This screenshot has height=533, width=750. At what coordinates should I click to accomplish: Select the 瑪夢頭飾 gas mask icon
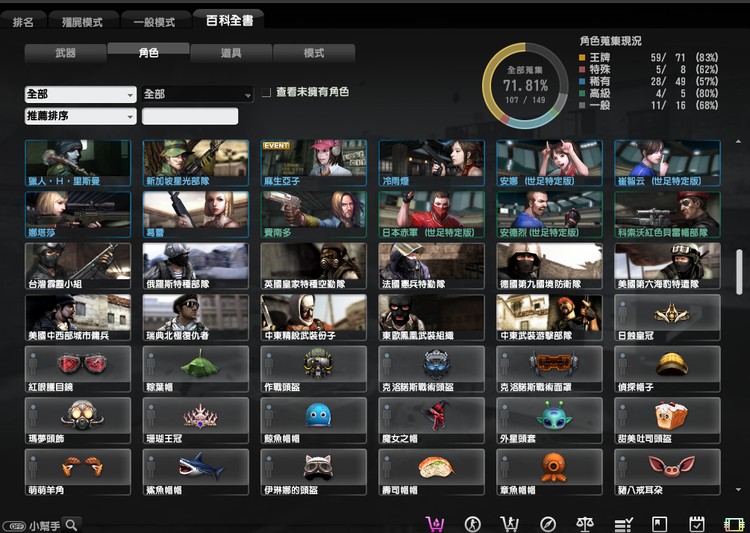pos(82,415)
